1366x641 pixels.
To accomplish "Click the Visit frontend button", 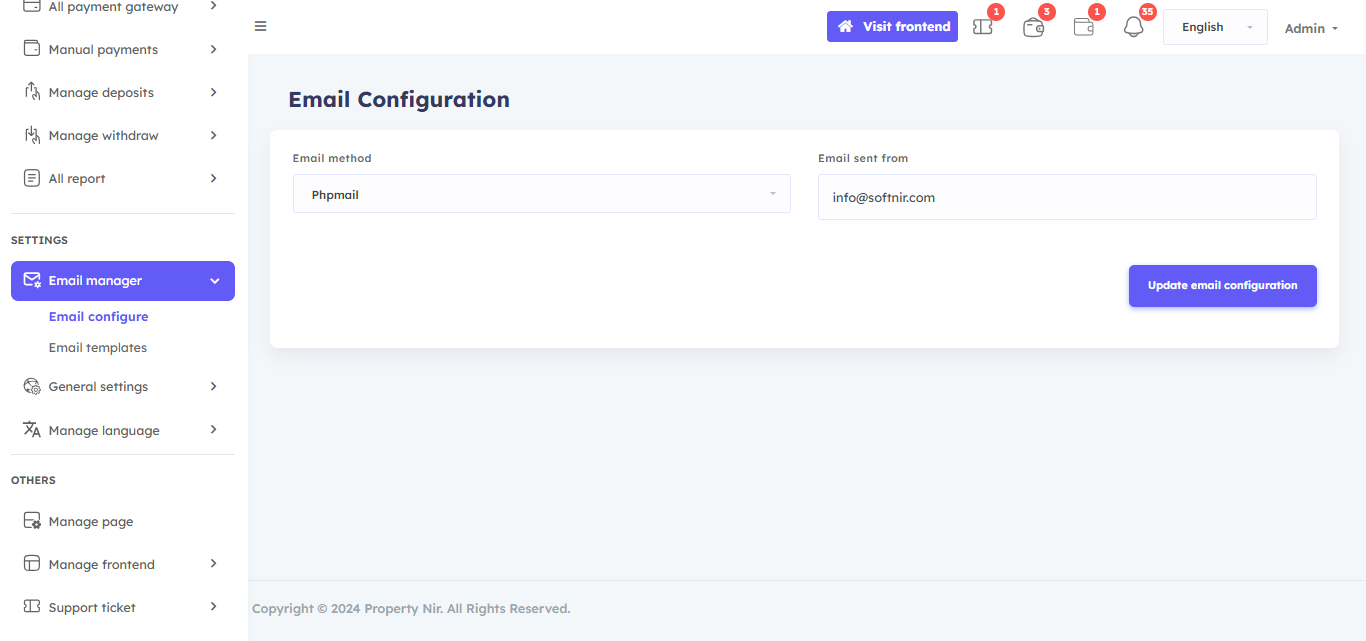I will (892, 27).
